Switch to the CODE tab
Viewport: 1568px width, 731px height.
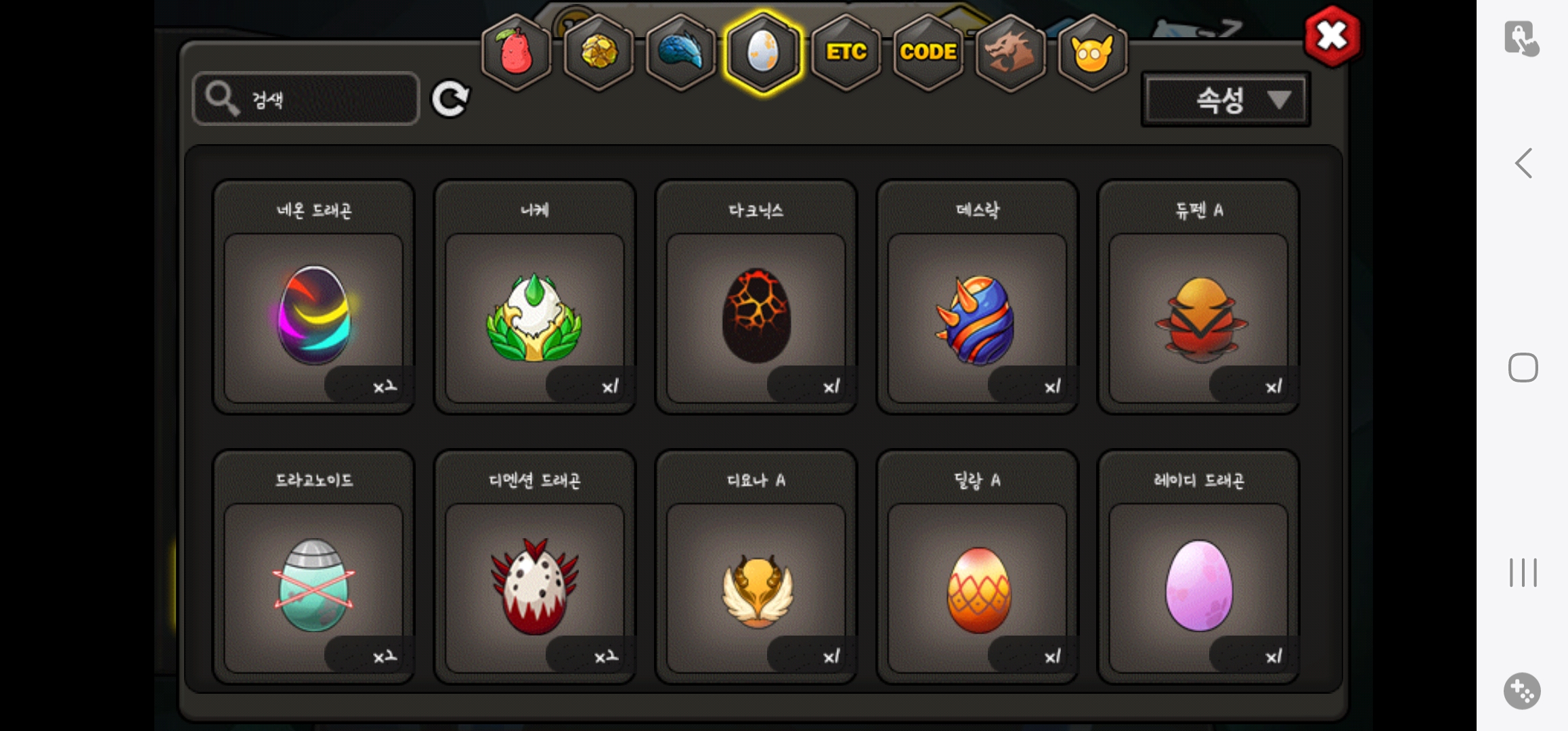point(928,53)
